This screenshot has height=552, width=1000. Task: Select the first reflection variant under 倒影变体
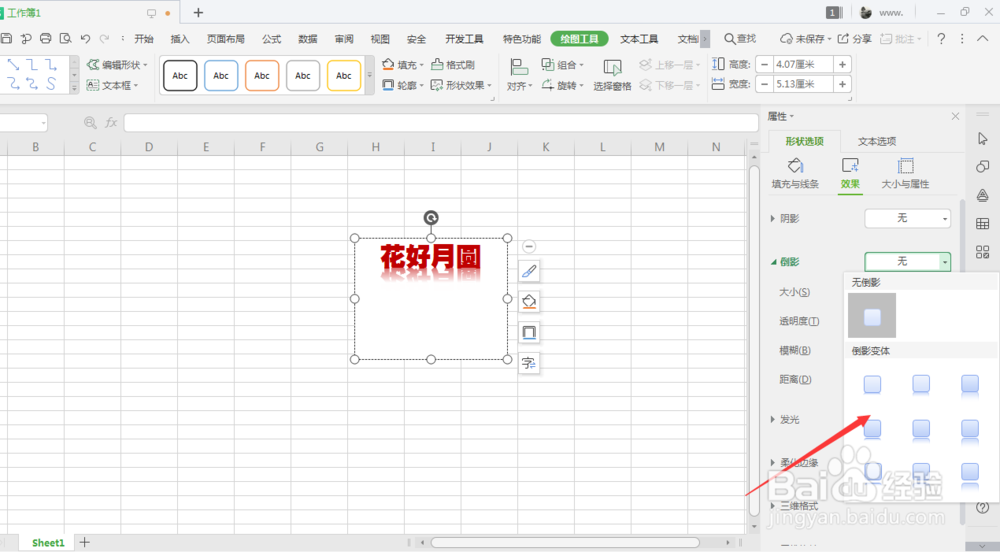[x=872, y=384]
